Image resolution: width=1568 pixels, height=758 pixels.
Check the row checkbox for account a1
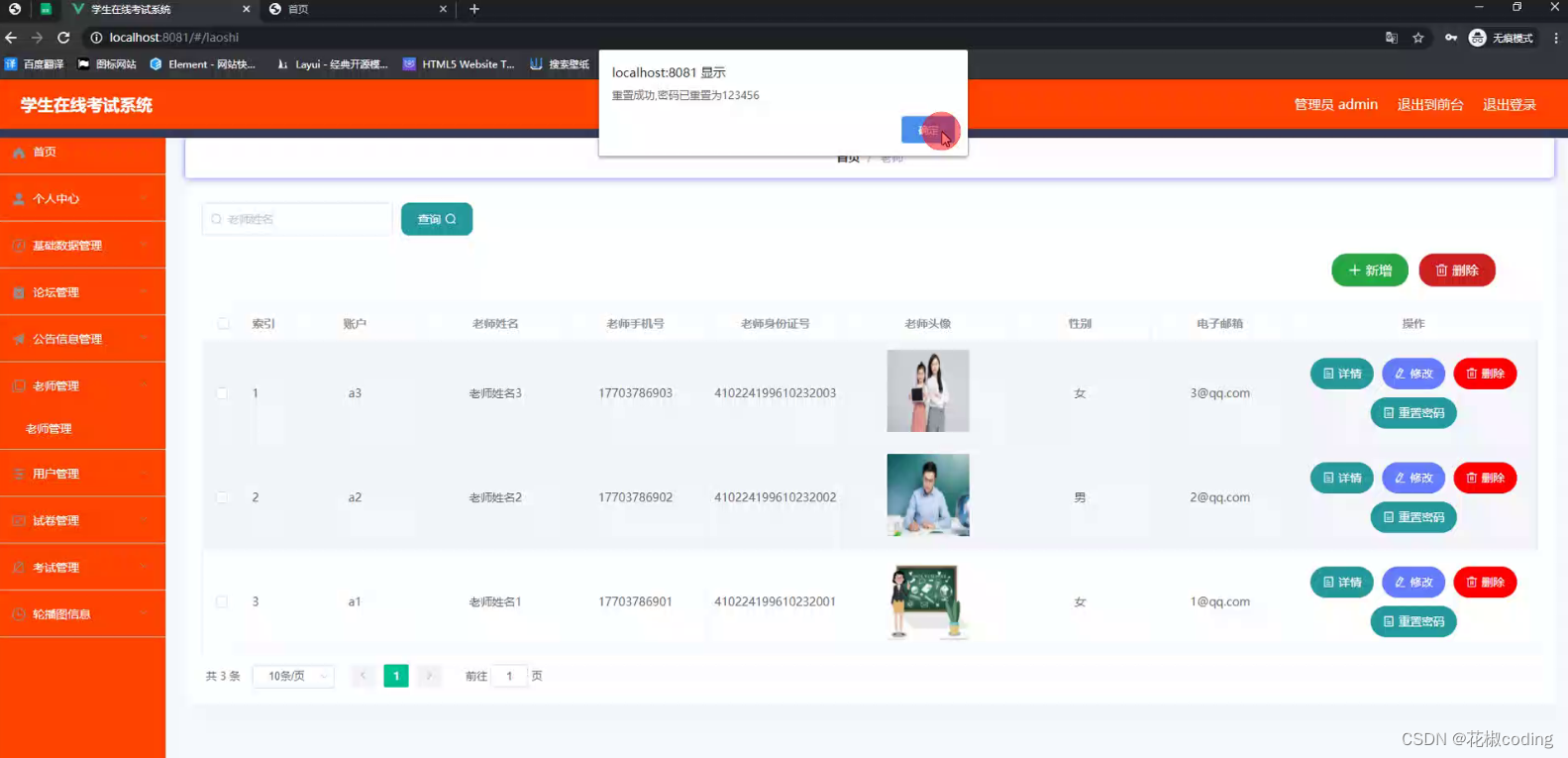coord(222,601)
